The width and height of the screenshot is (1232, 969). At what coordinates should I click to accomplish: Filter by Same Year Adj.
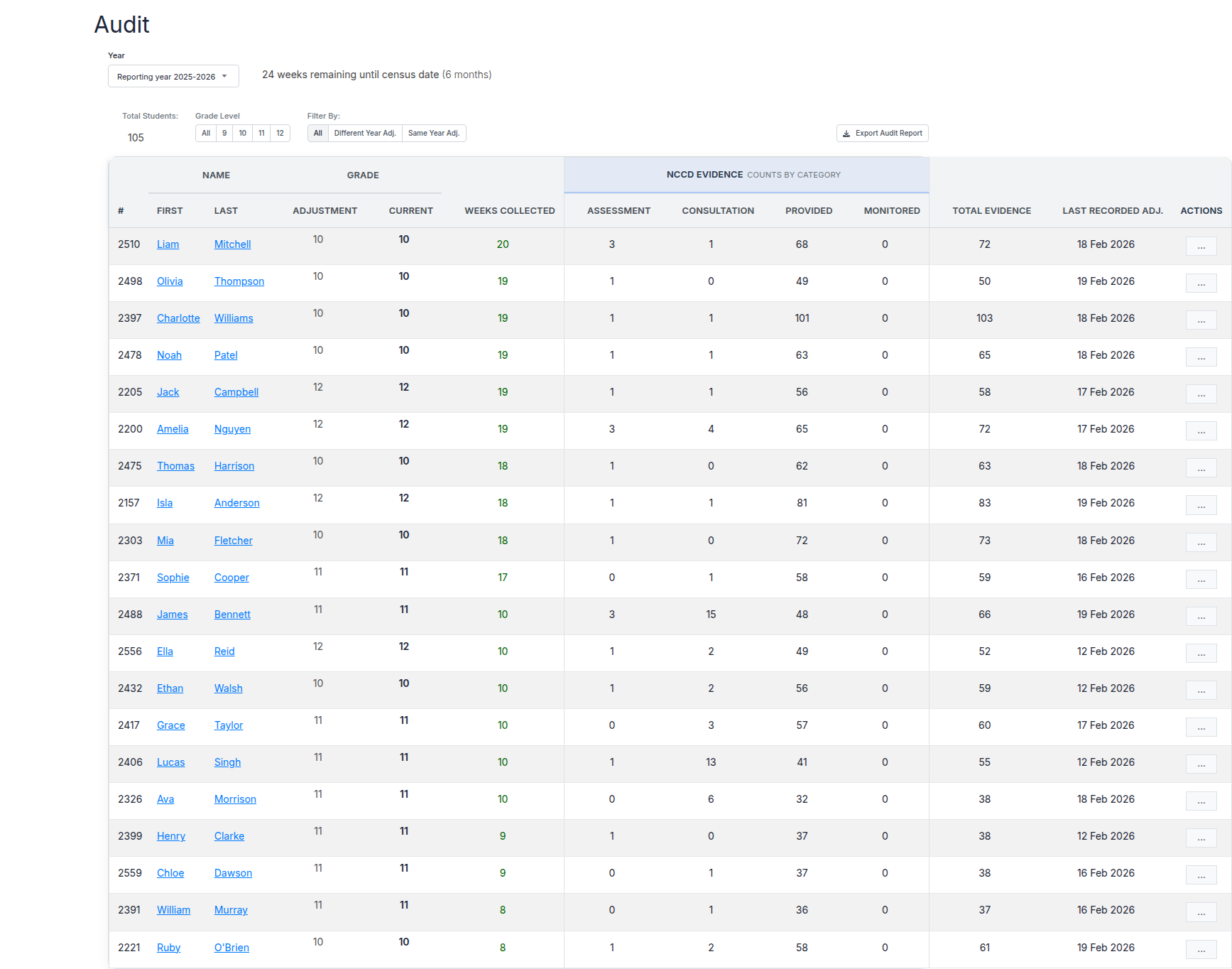pyautogui.click(x=434, y=134)
